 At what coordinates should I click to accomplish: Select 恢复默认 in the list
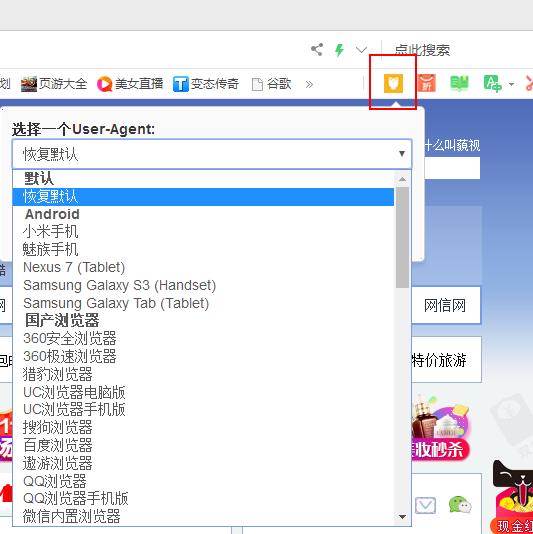point(203,197)
